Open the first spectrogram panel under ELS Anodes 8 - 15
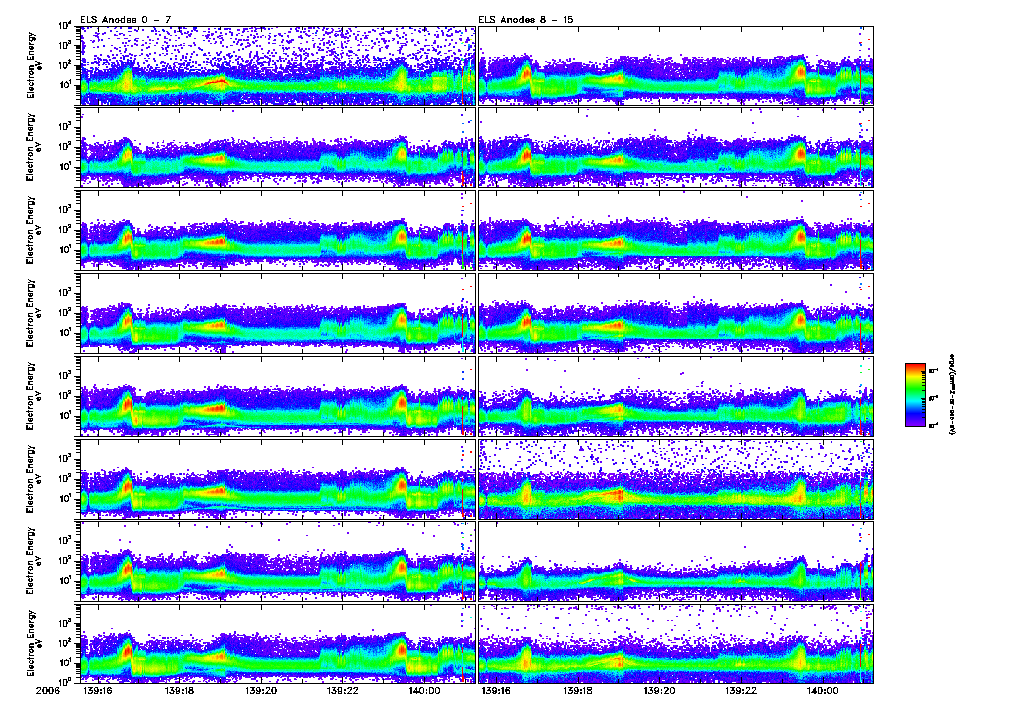This screenshot has width=1024, height=708. pos(676,65)
